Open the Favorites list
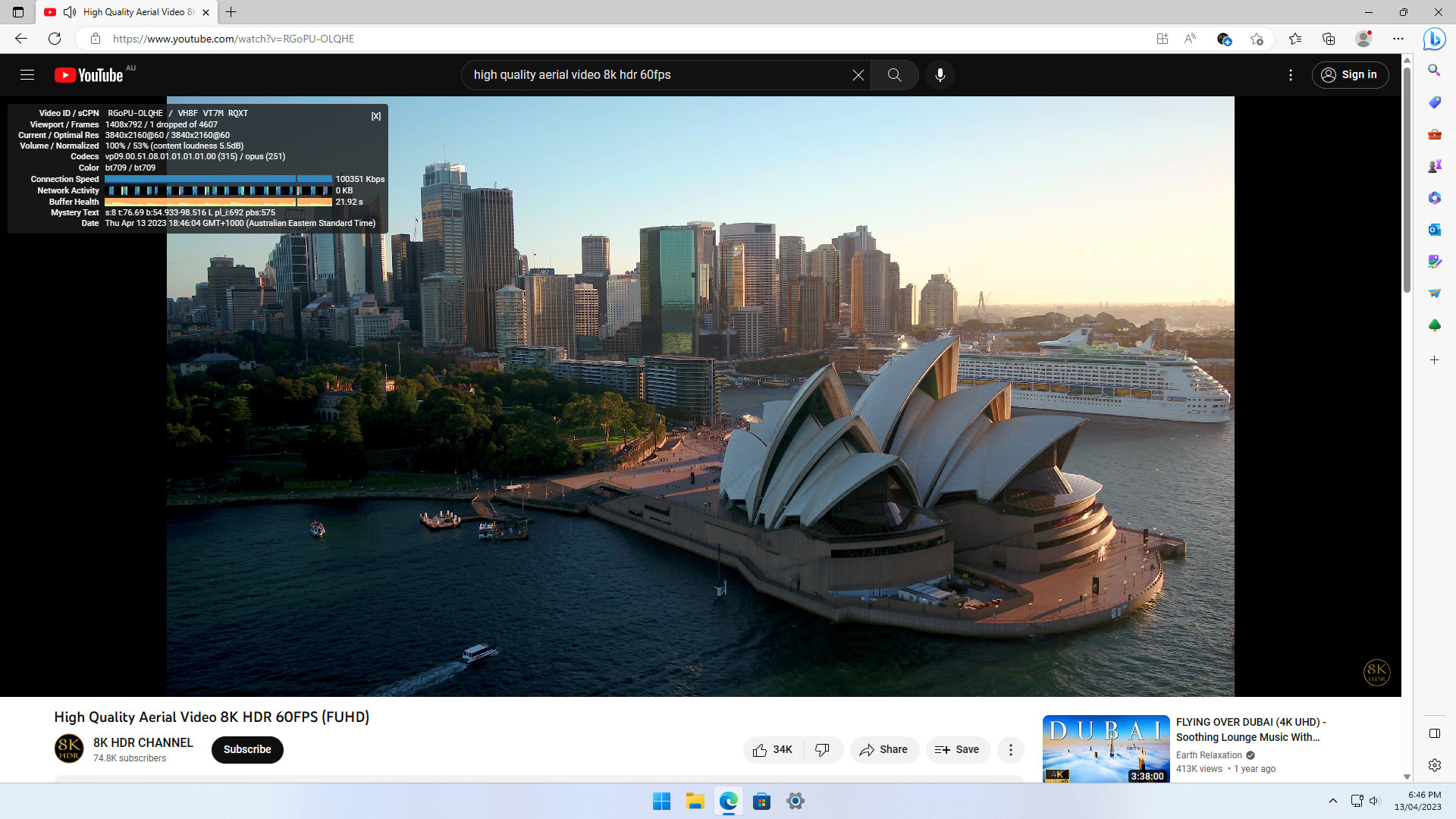Screen dimensions: 1456x819 click(x=1295, y=39)
